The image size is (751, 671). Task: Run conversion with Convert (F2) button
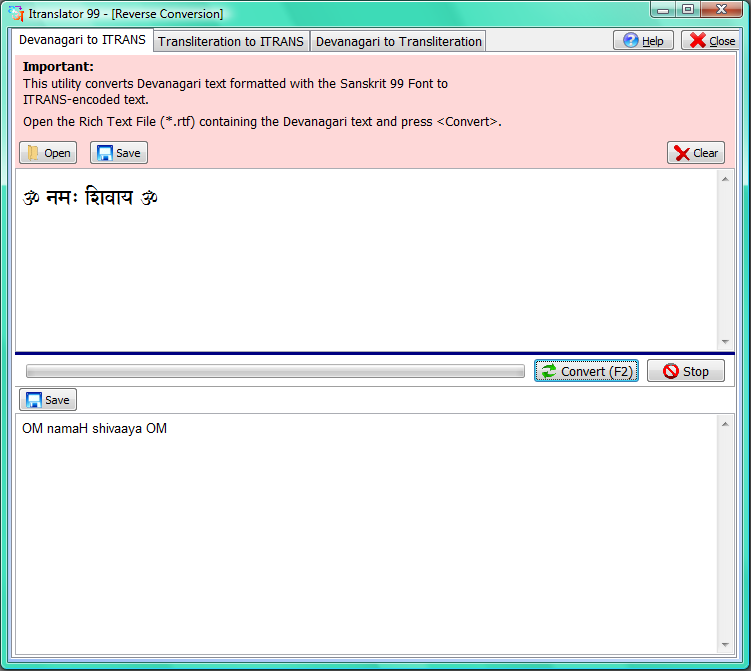(586, 371)
